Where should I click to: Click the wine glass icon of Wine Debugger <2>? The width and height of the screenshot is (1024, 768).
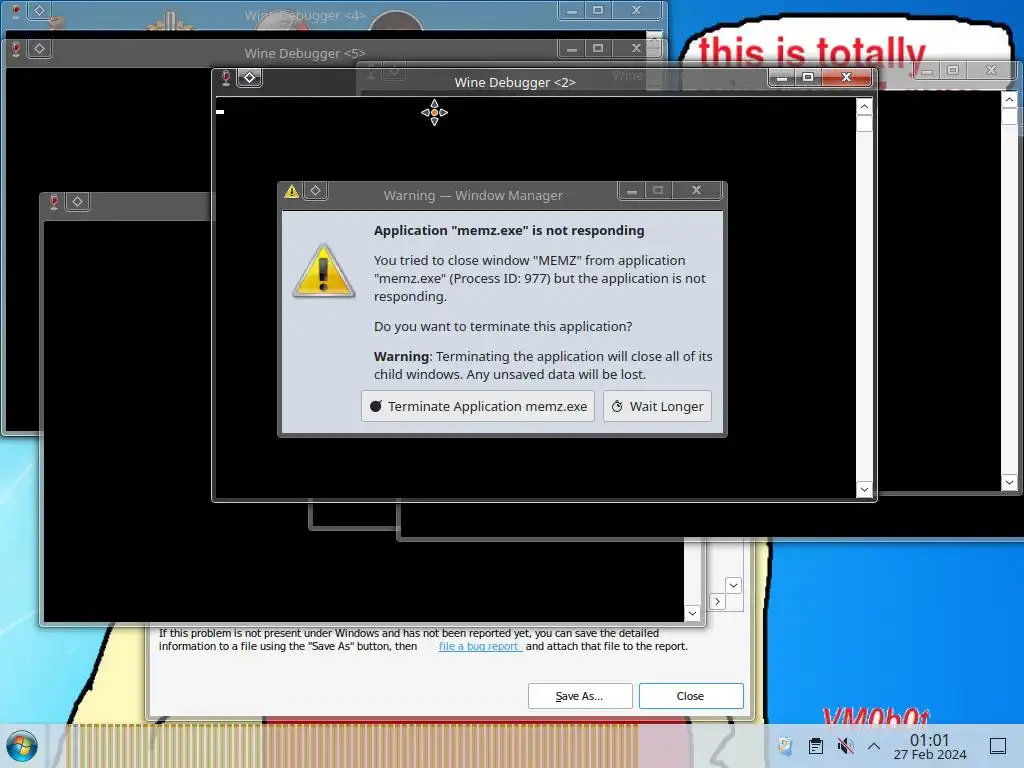click(x=225, y=78)
